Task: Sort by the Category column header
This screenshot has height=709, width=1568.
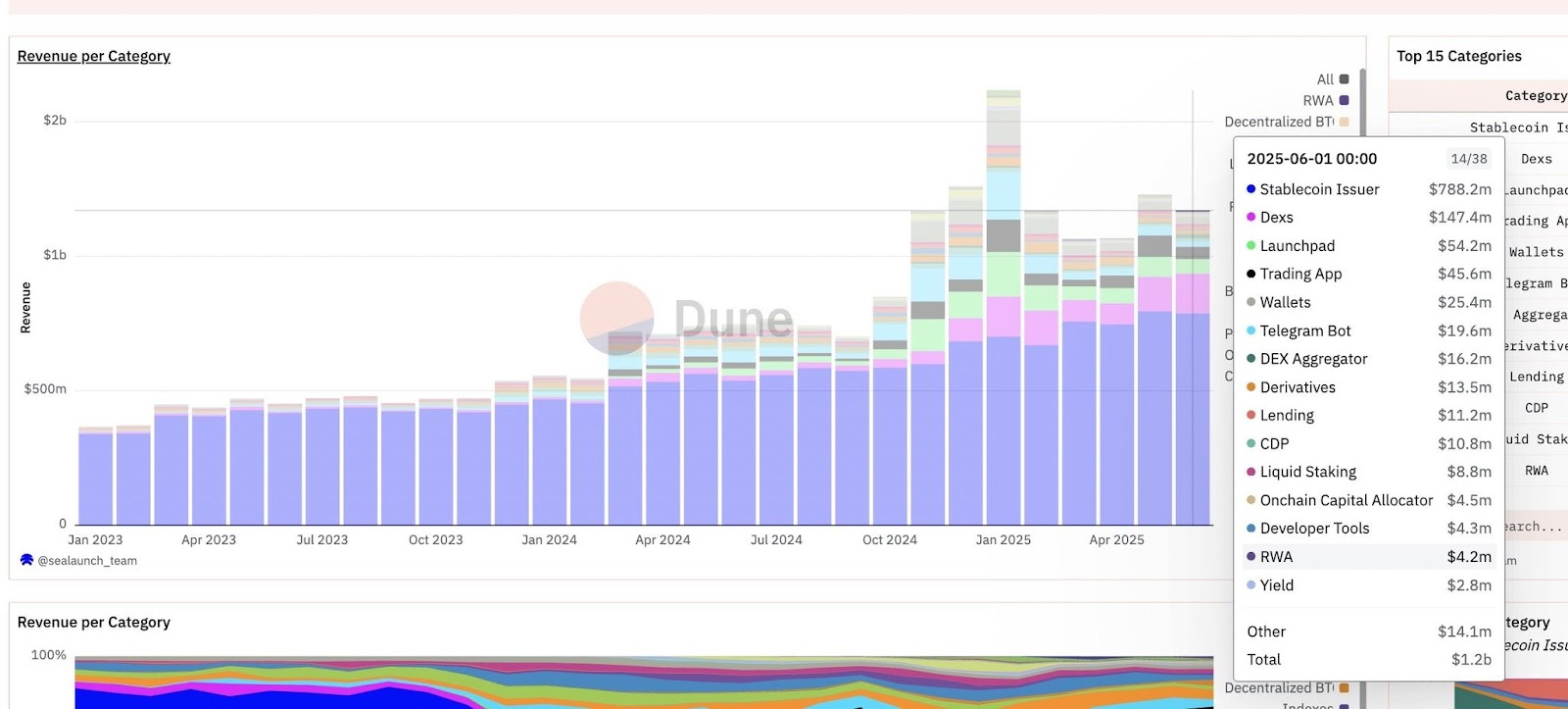Action: [x=1535, y=95]
